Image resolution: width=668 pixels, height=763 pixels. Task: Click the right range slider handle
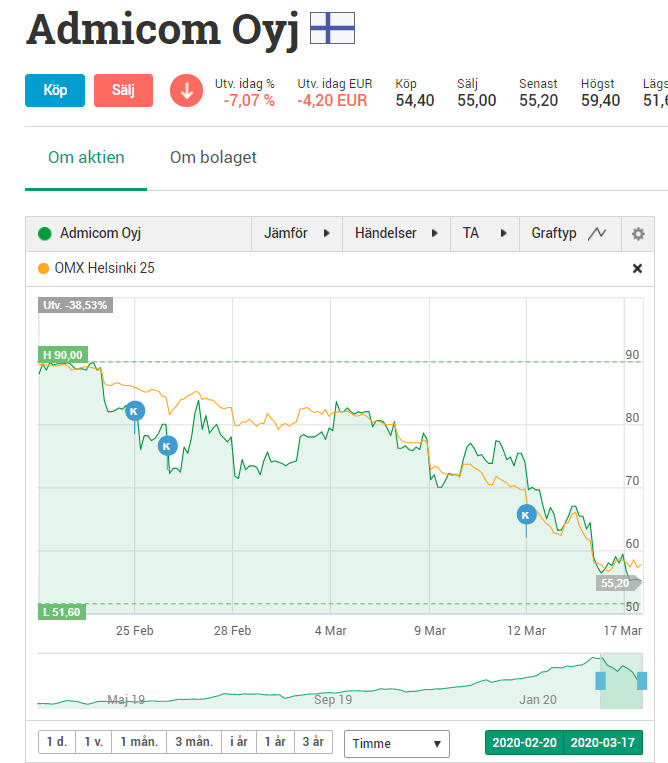coord(642,681)
